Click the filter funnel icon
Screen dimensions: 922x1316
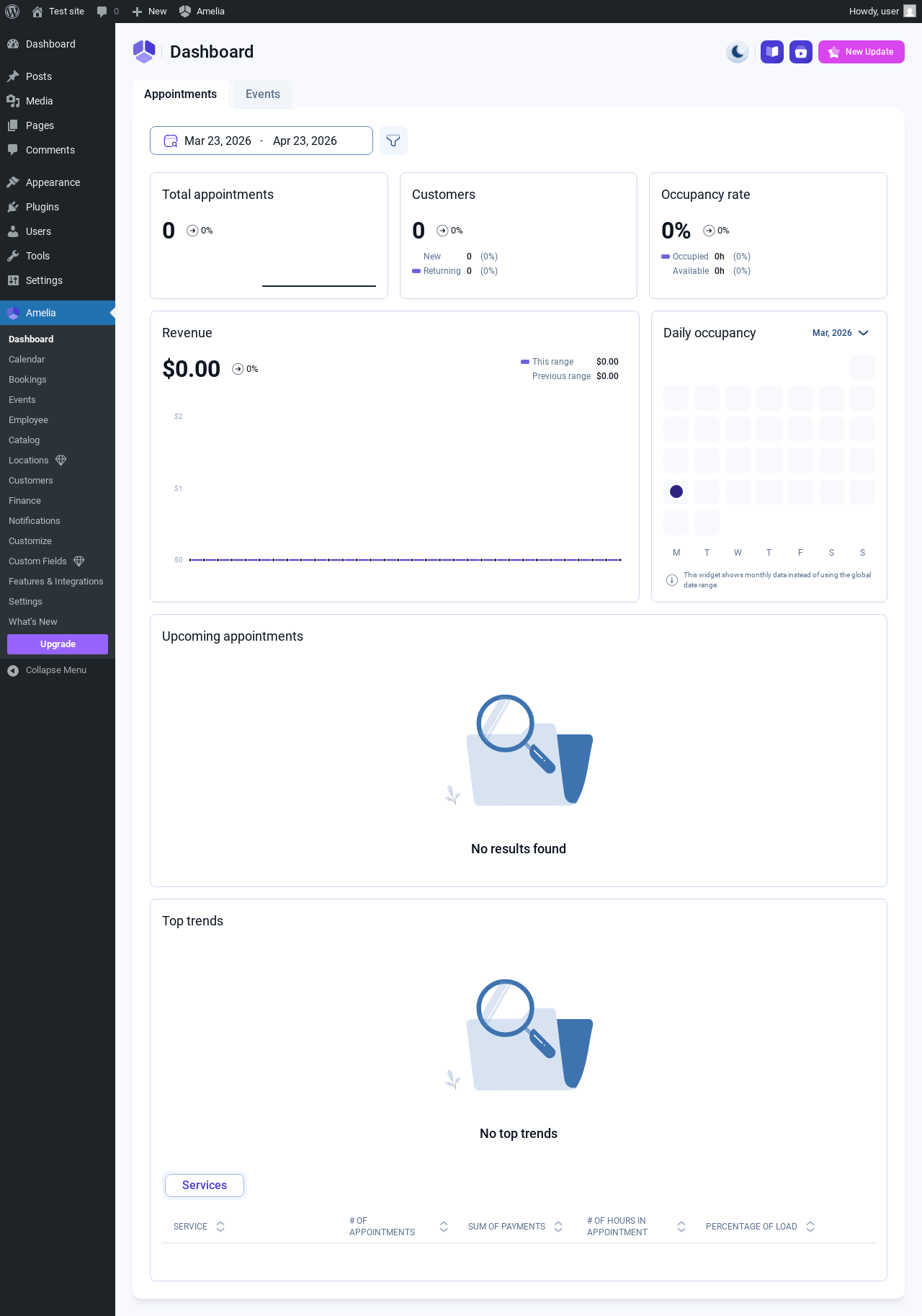[x=393, y=141]
